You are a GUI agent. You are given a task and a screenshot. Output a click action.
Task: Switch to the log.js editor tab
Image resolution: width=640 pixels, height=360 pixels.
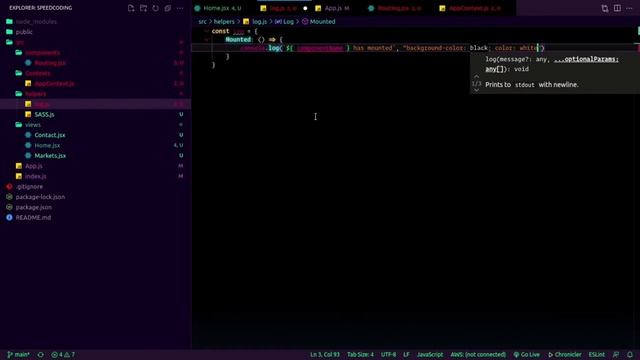(283, 8)
